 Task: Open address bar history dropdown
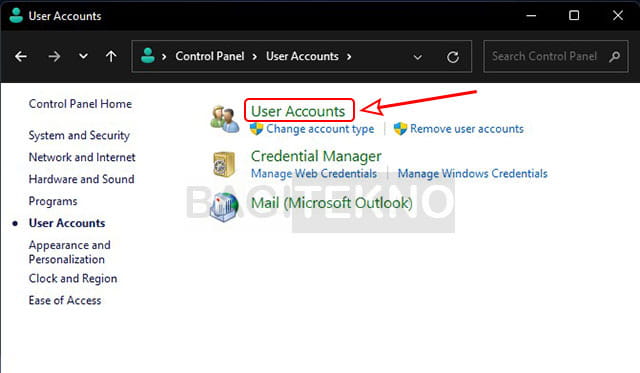[418, 57]
